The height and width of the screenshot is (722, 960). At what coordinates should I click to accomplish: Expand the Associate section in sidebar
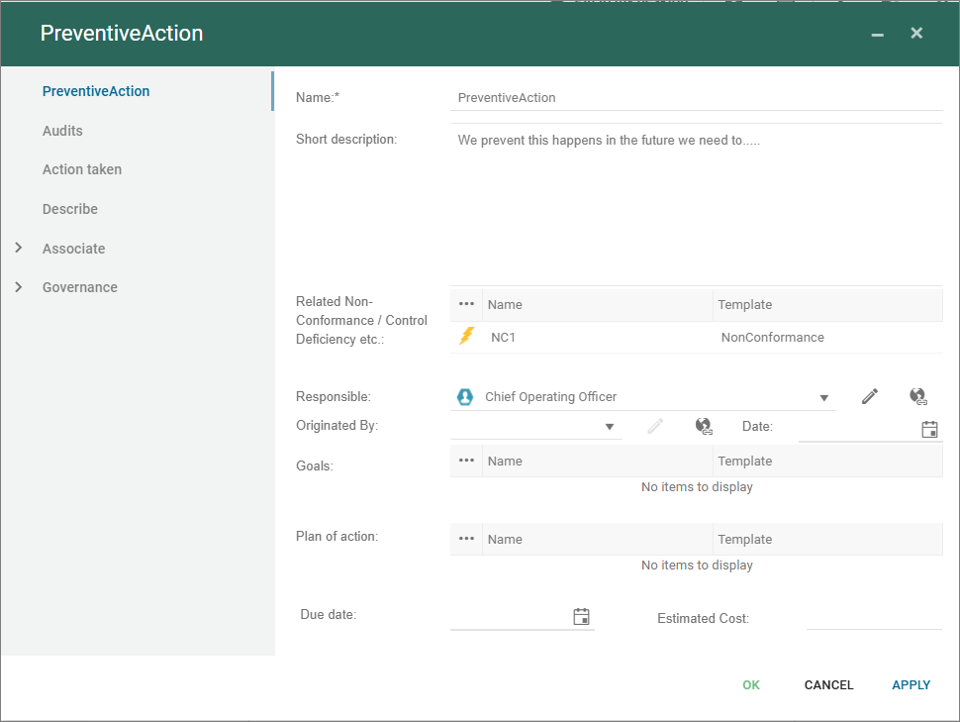pos(18,248)
